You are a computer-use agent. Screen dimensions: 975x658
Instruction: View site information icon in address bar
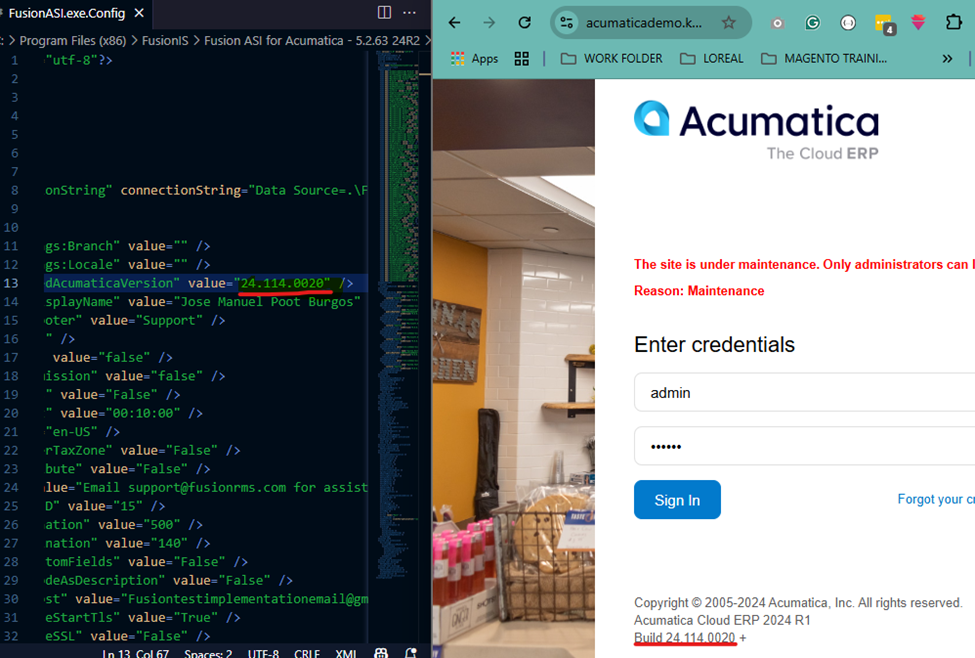(566, 23)
